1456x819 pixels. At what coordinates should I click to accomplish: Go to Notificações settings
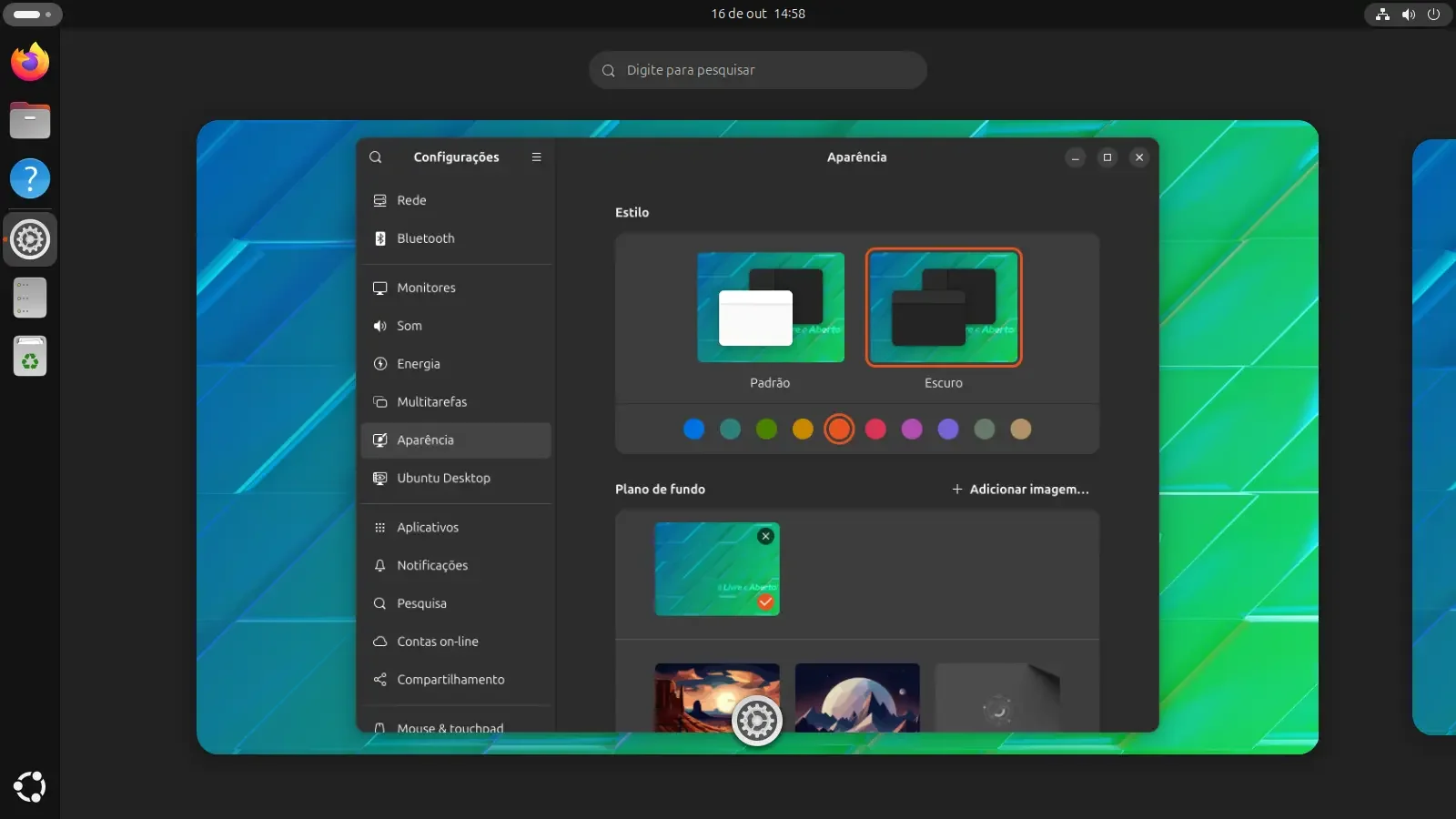click(x=456, y=566)
